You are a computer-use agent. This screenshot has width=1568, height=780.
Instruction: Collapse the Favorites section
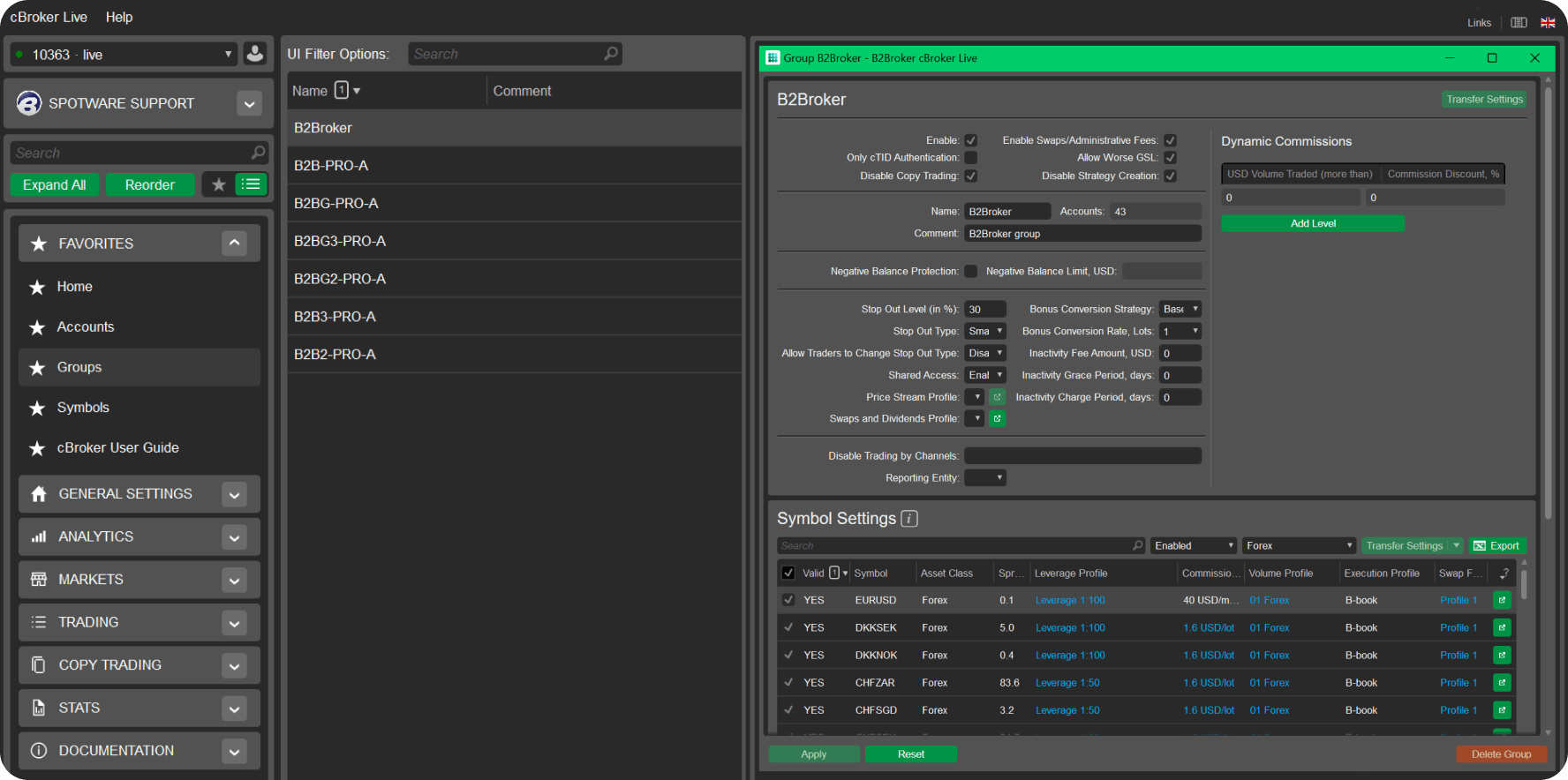234,243
